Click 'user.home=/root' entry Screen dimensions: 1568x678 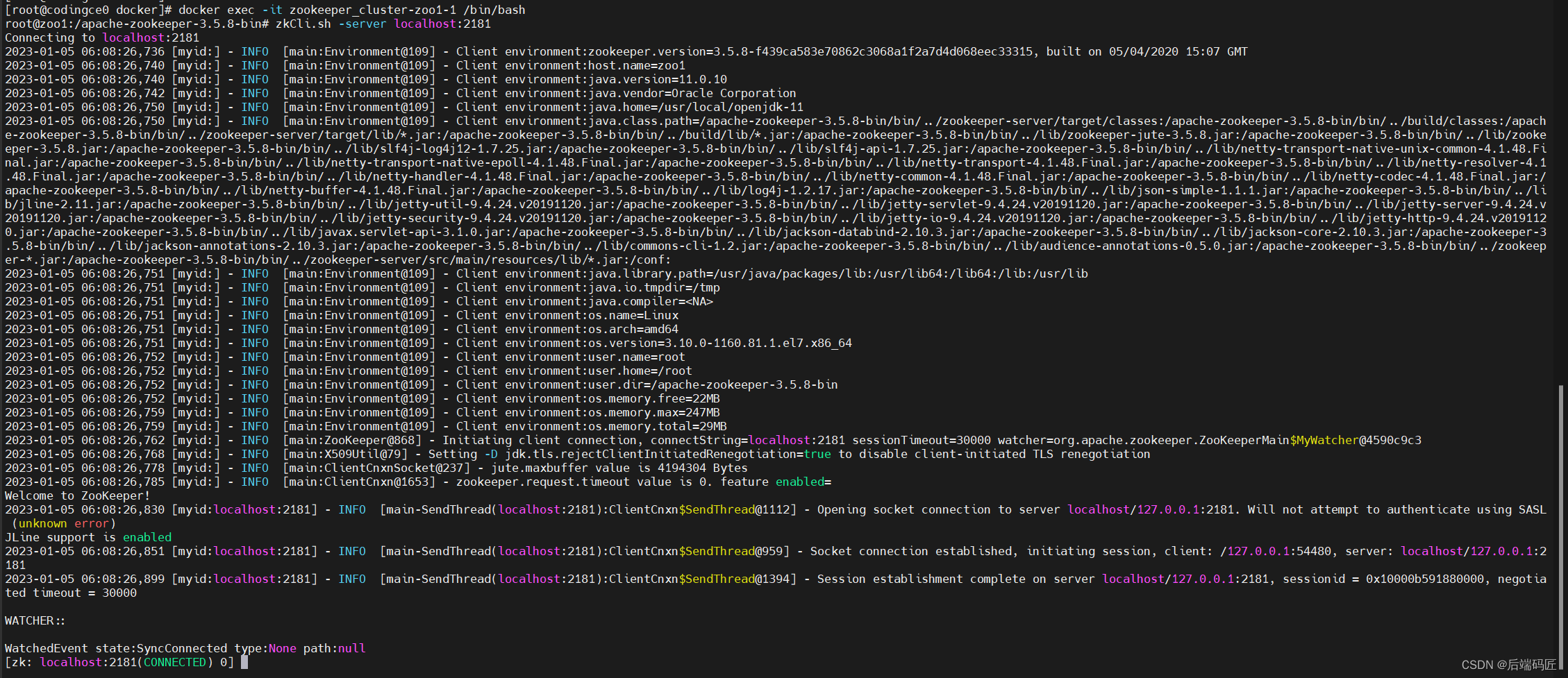click(640, 371)
